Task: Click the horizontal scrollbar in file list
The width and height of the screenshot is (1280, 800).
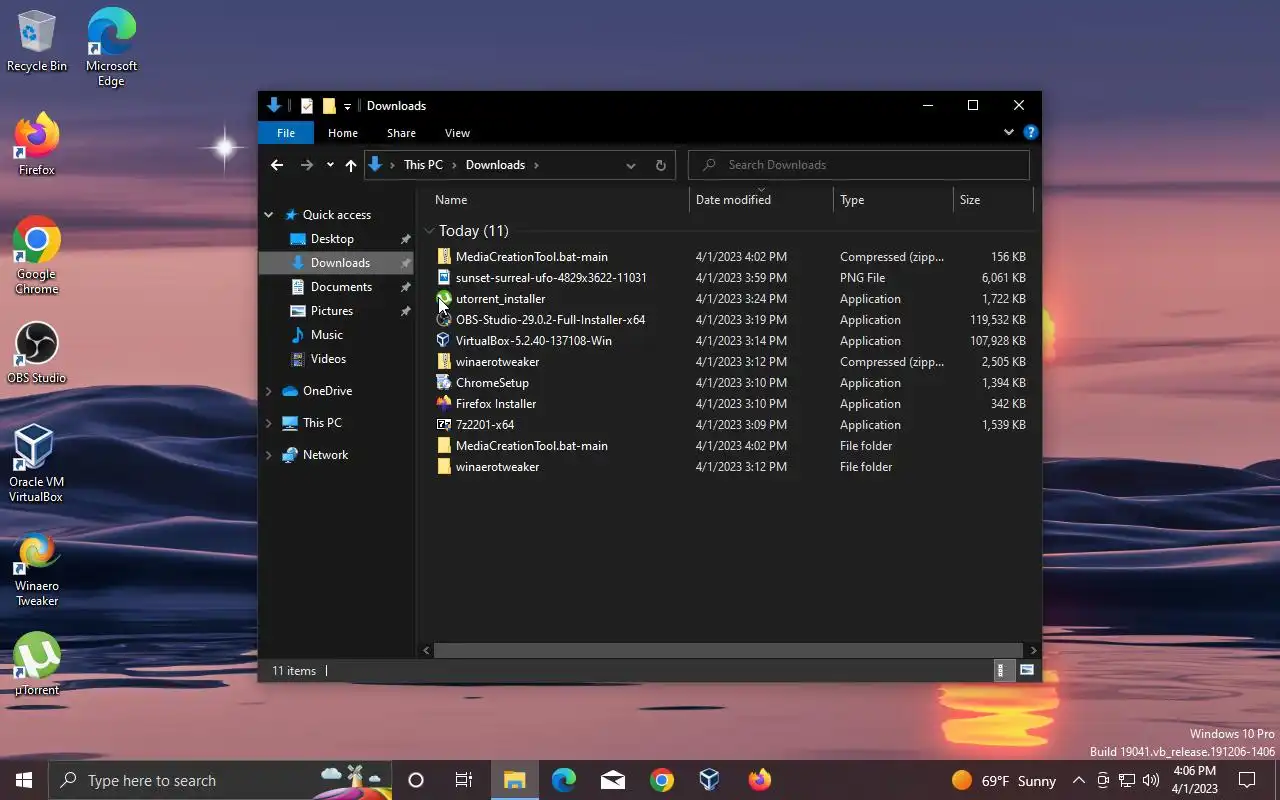Action: [728, 650]
